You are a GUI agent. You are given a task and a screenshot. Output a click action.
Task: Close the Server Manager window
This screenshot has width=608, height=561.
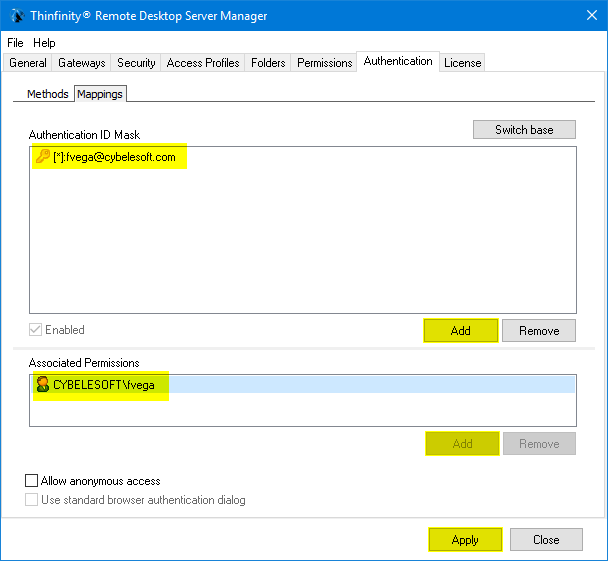pyautogui.click(x=592, y=16)
